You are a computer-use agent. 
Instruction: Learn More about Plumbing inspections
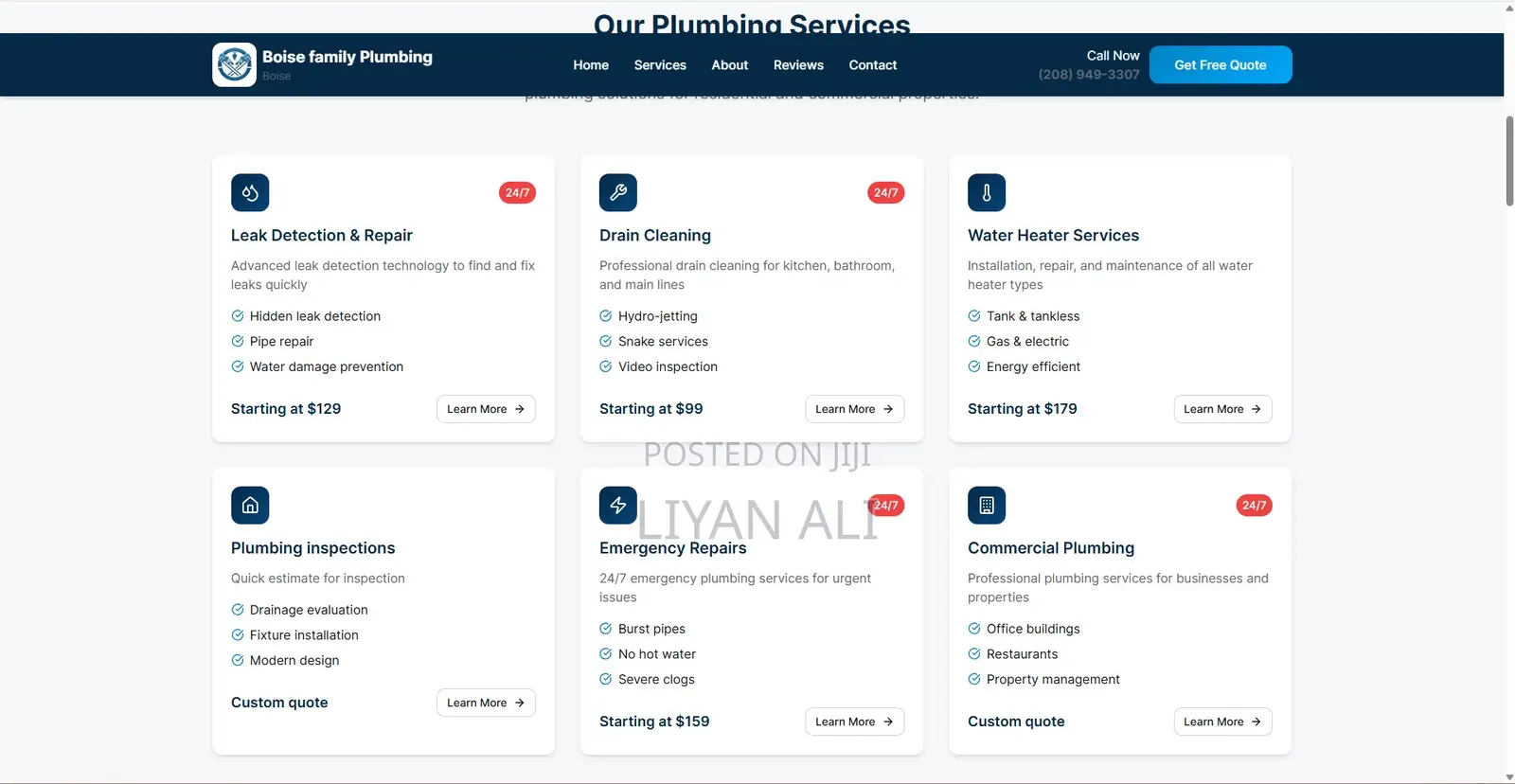pos(486,703)
